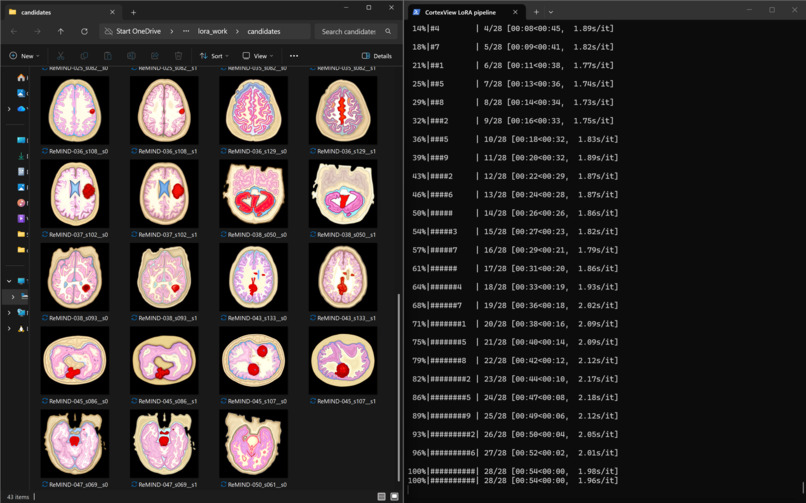The image size is (806, 503).
Task: Open Documents shortcut in the Explorer sidebar
Action: click(x=21, y=171)
